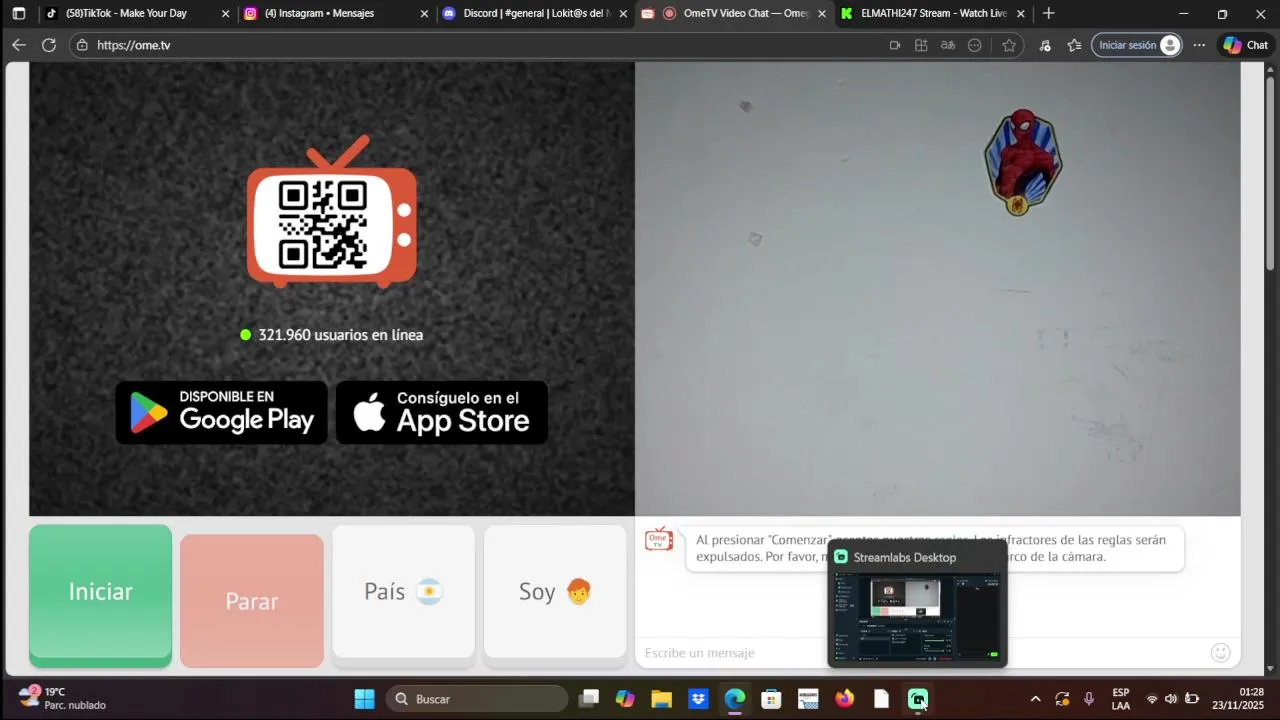The height and width of the screenshot is (720, 1280).
Task: Click the Microsoft Edge taskbar icon
Action: coord(735,699)
